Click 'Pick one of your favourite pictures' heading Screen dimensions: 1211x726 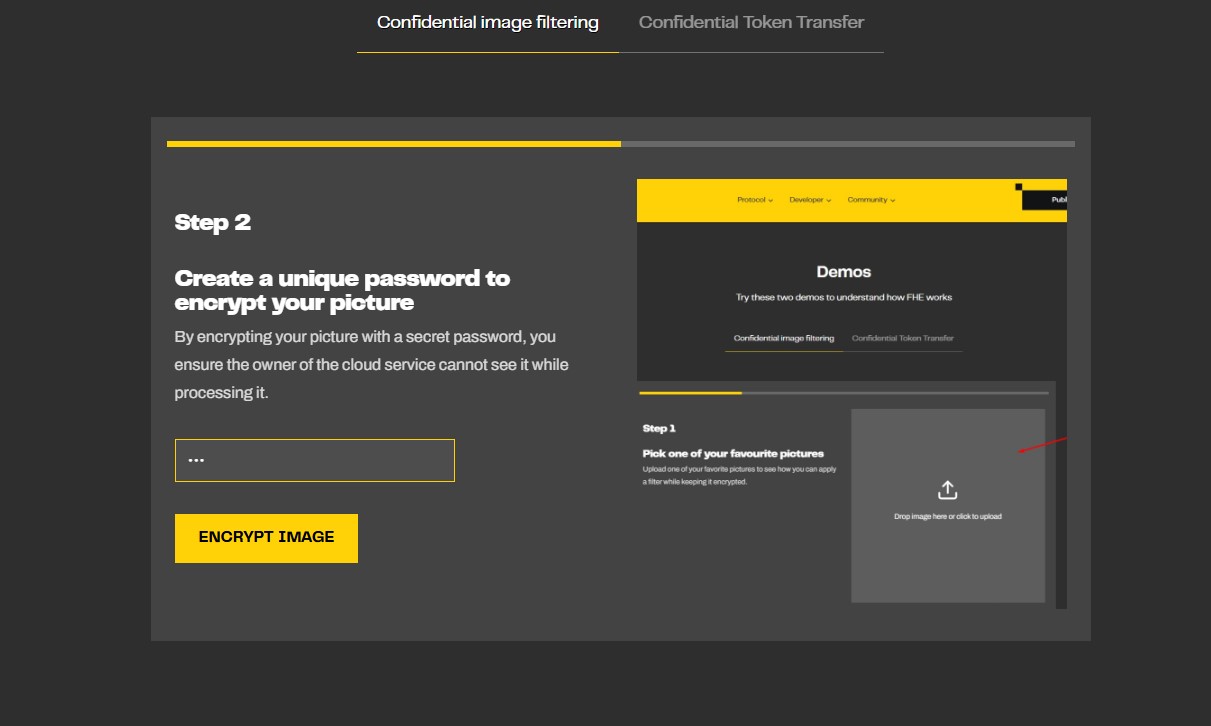(733, 453)
